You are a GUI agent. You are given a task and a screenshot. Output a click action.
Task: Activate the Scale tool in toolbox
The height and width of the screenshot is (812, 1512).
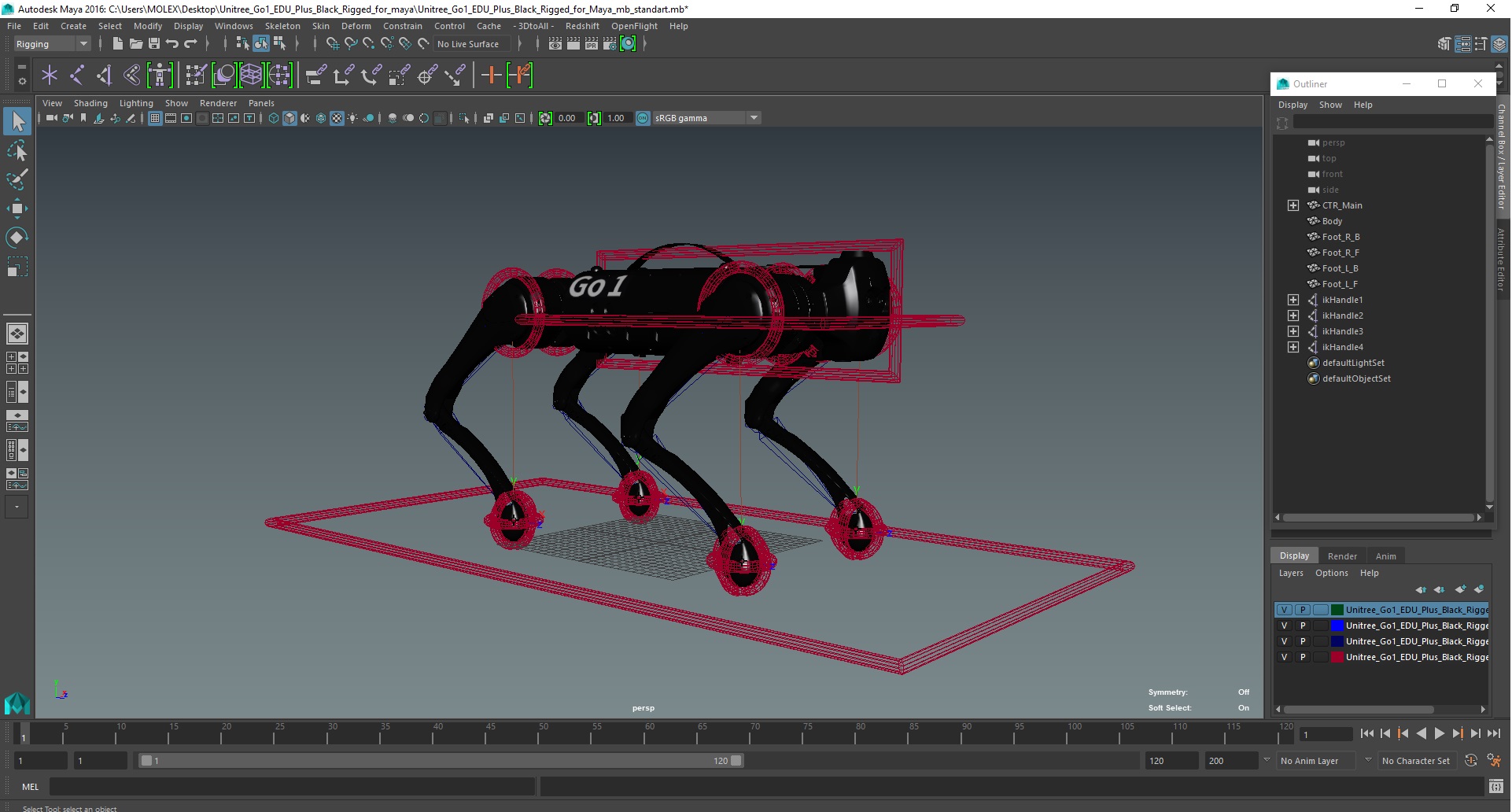[17, 267]
